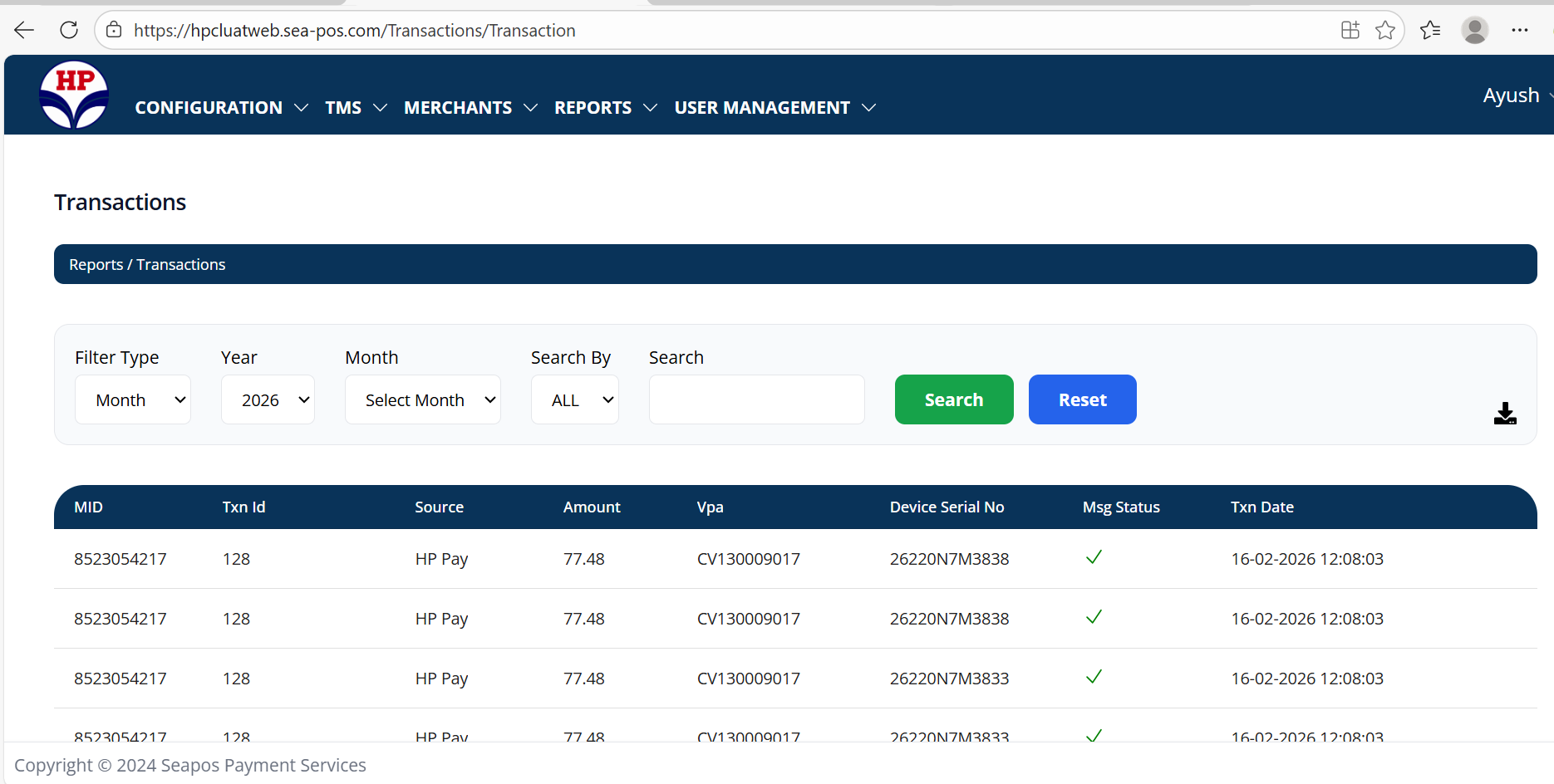The image size is (1554, 784).
Task: Open the Select Month dropdown
Action: click(x=422, y=399)
